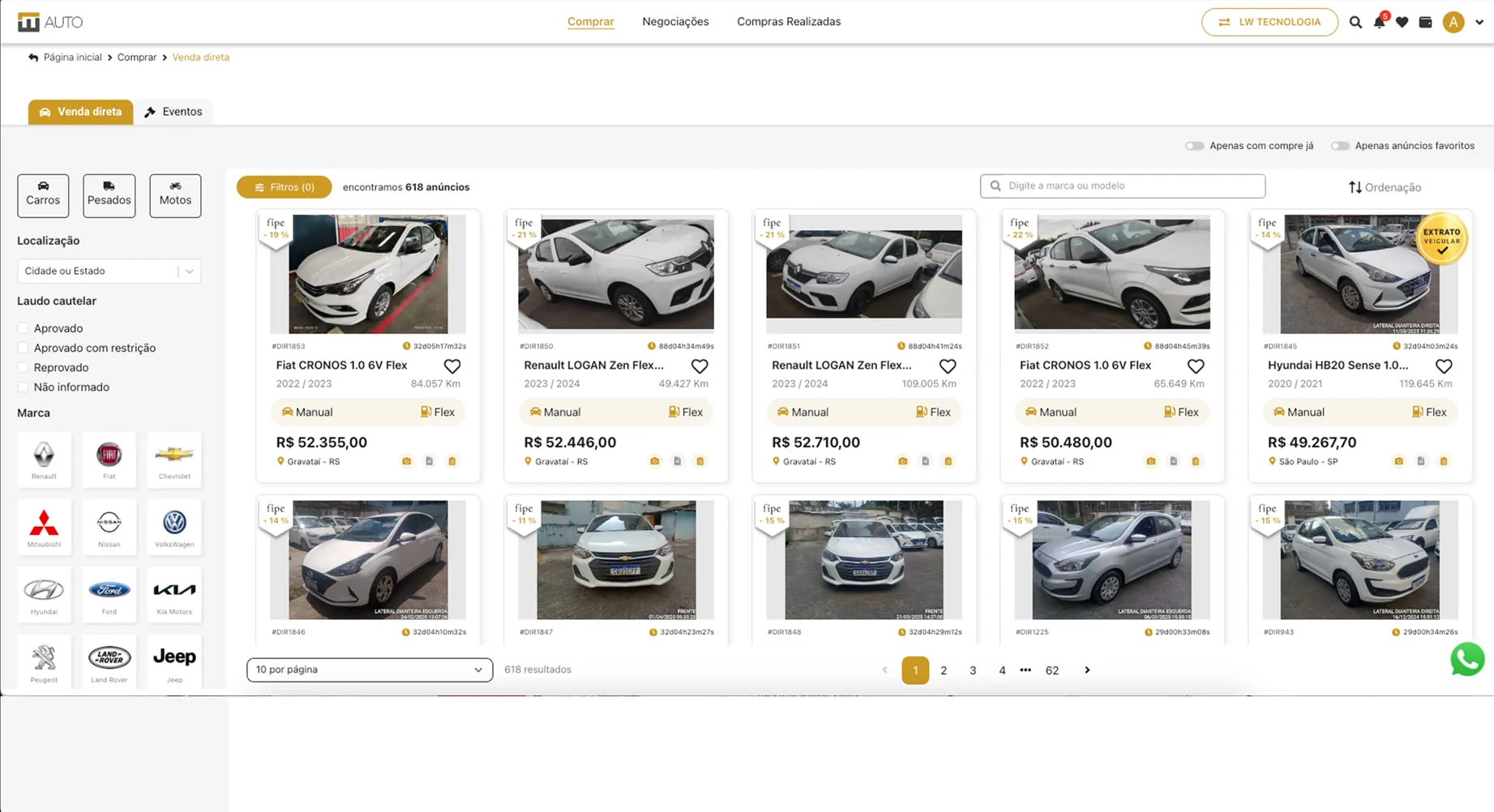Filter by Hyundai brand logo
Viewport: 1494px width, 812px height.
click(44, 595)
